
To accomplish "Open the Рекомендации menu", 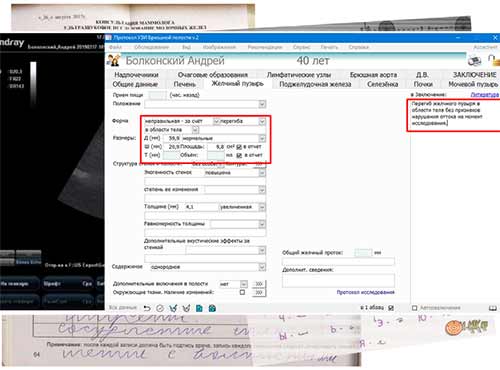I will click(265, 47).
